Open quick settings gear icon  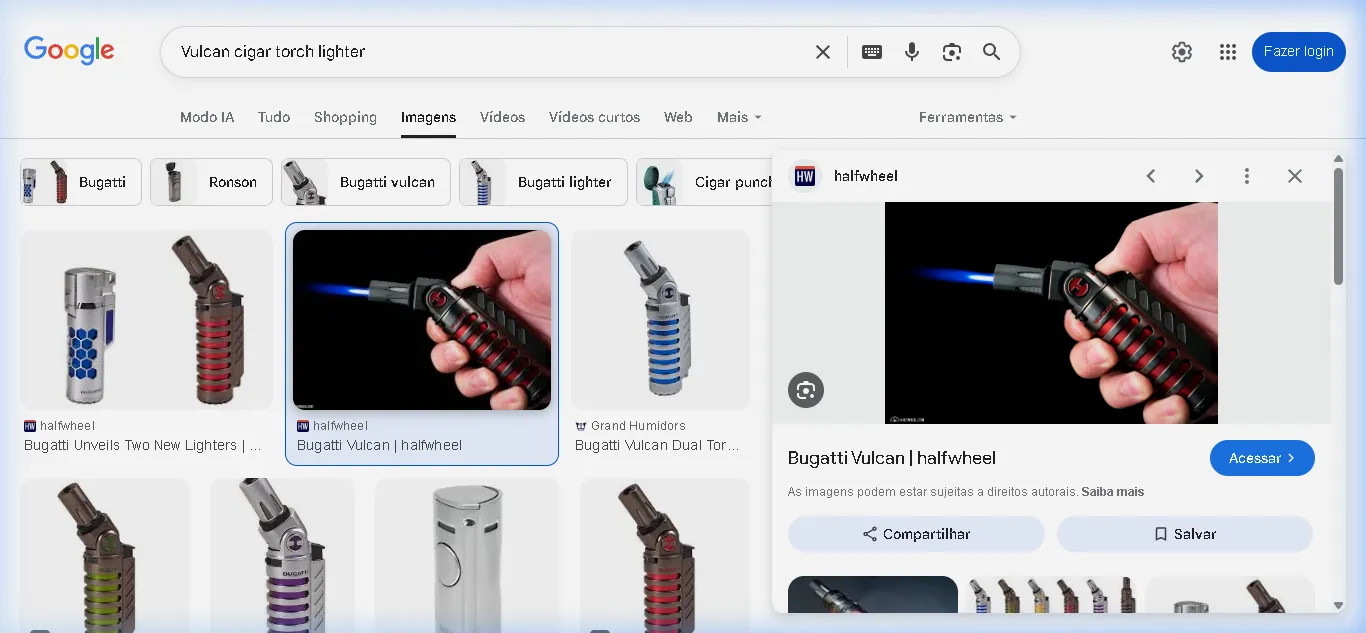[x=1182, y=52]
